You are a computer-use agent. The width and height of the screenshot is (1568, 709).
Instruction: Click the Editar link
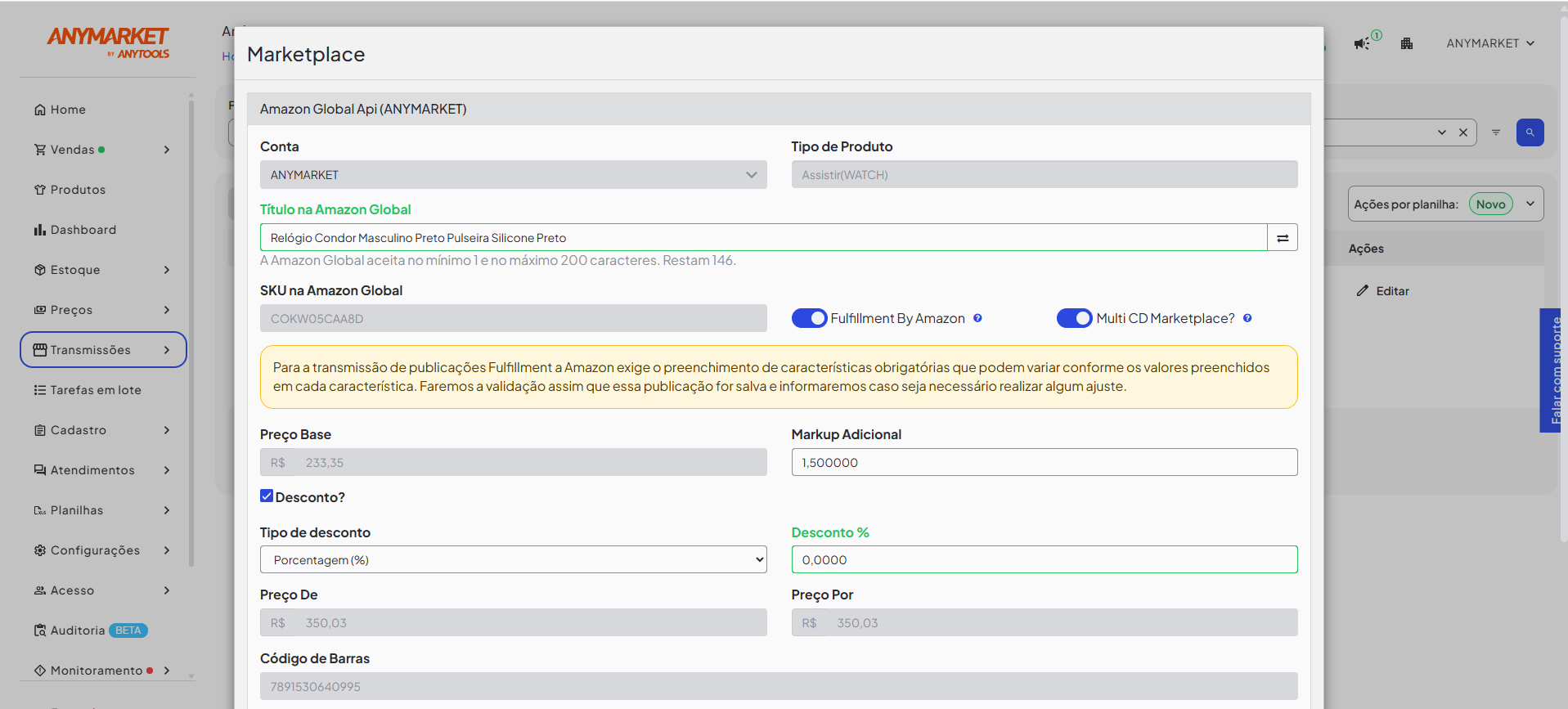click(1392, 291)
